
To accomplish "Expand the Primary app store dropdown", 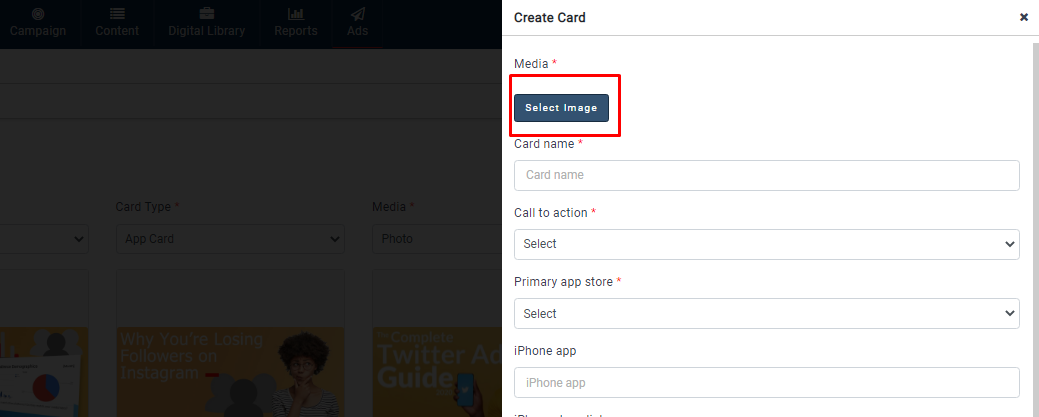I will coord(766,313).
